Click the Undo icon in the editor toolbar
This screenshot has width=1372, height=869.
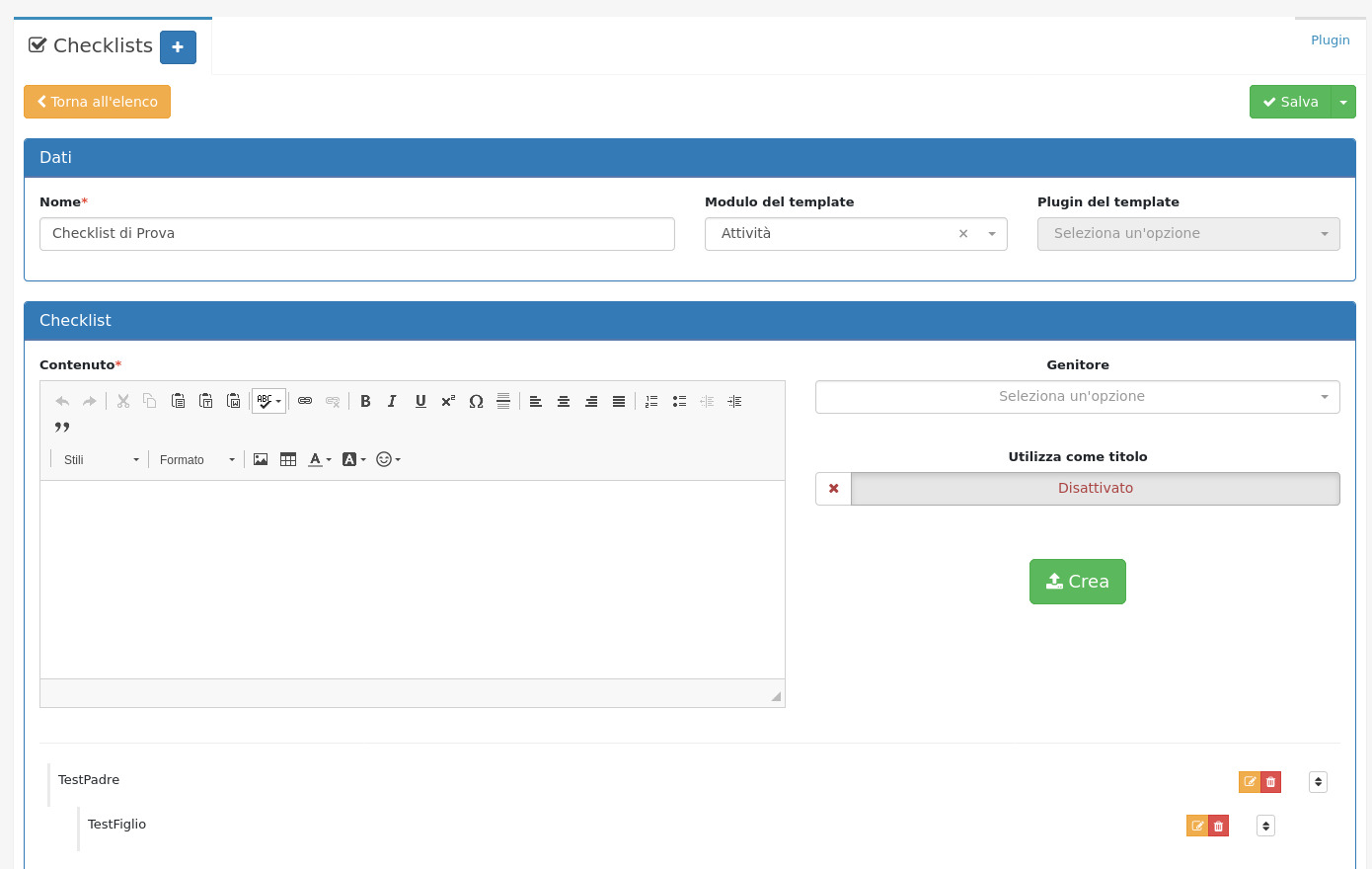point(62,401)
